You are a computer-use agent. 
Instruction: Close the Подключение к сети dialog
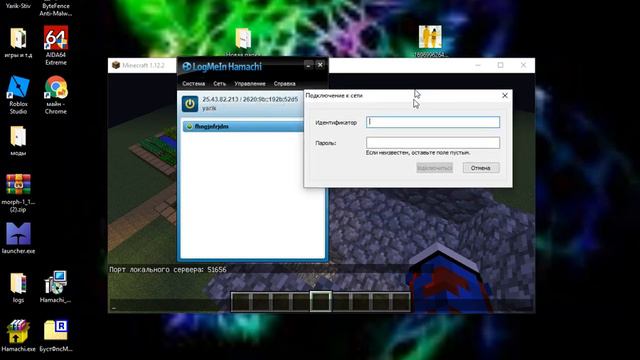tap(504, 96)
